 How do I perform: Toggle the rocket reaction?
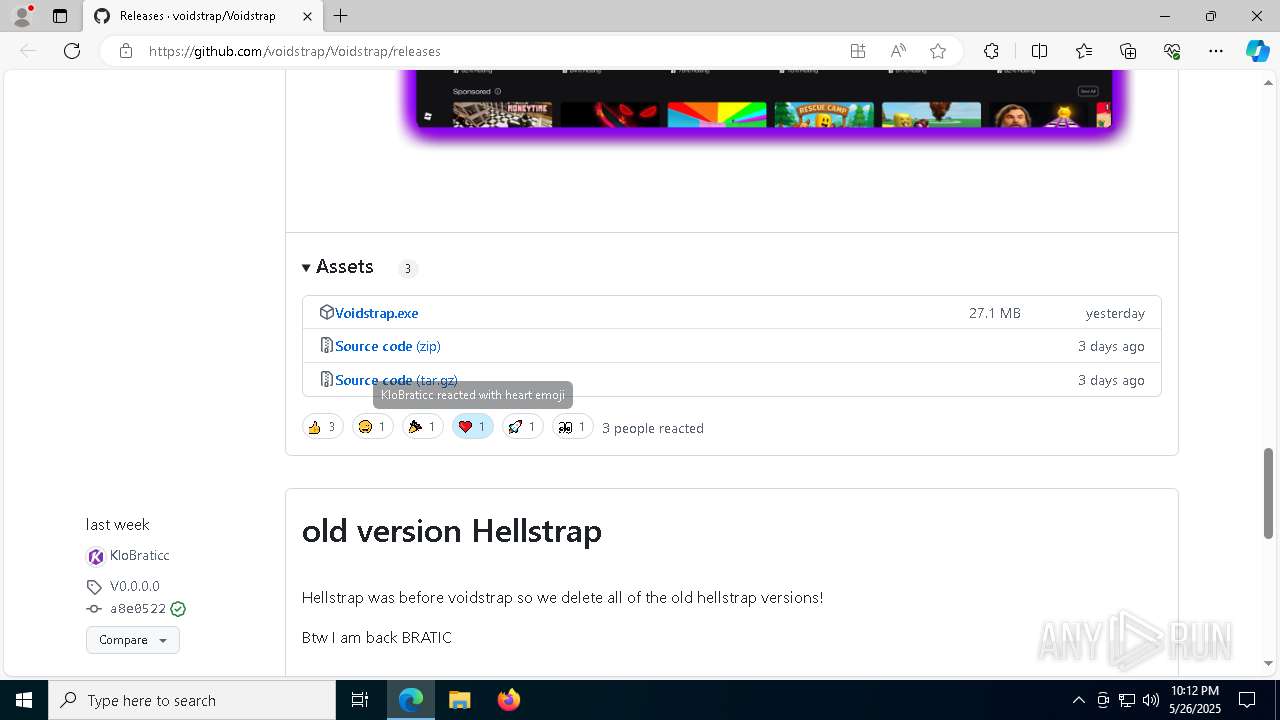click(x=522, y=427)
